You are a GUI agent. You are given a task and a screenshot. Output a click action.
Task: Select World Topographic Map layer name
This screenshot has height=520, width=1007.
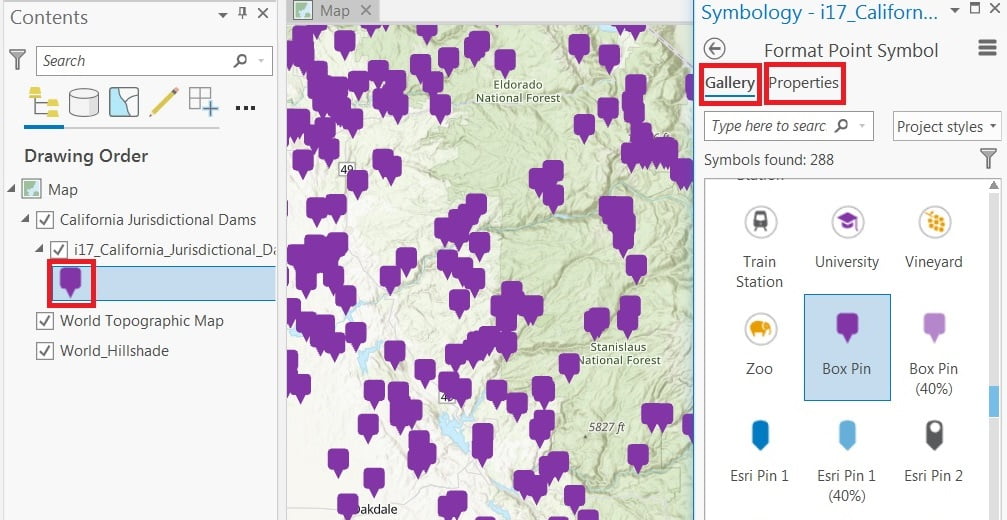pyautogui.click(x=142, y=320)
